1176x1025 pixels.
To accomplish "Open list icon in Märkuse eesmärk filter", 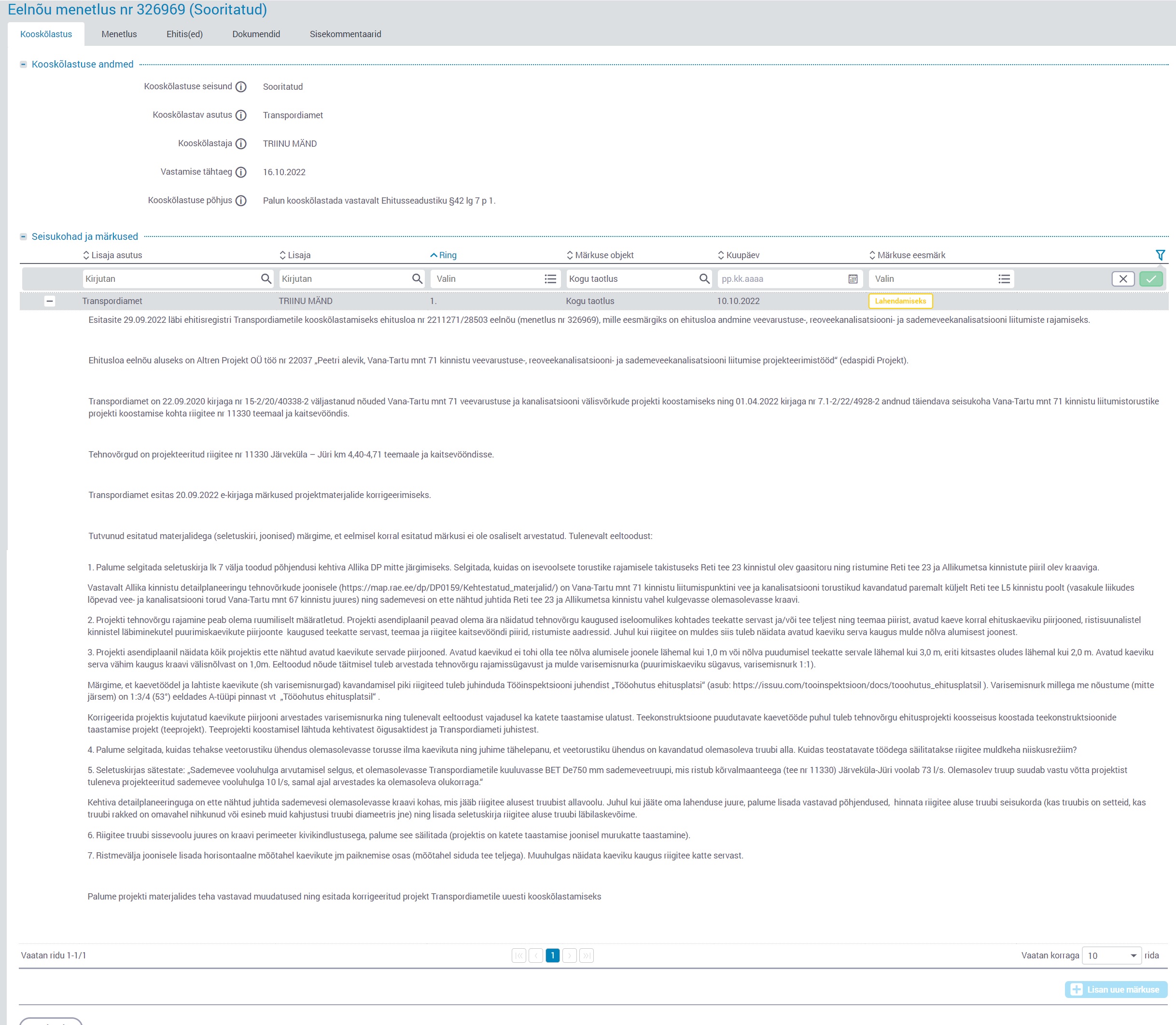I will [x=1004, y=278].
